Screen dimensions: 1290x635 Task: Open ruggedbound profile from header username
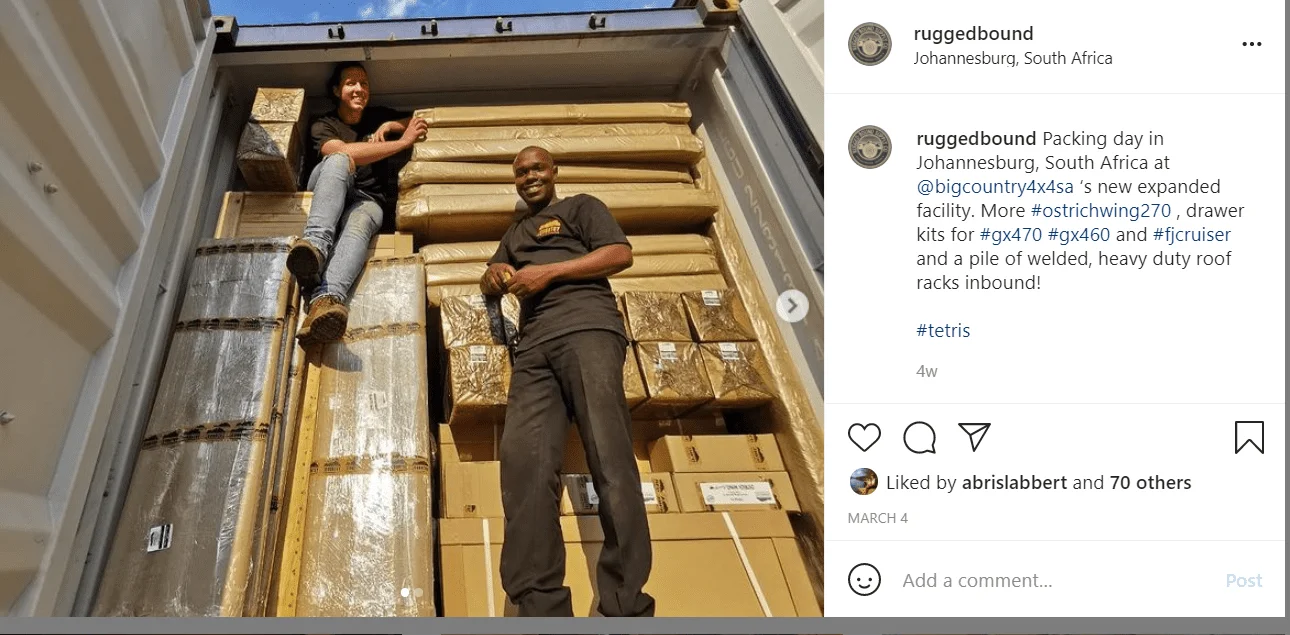[x=973, y=34]
